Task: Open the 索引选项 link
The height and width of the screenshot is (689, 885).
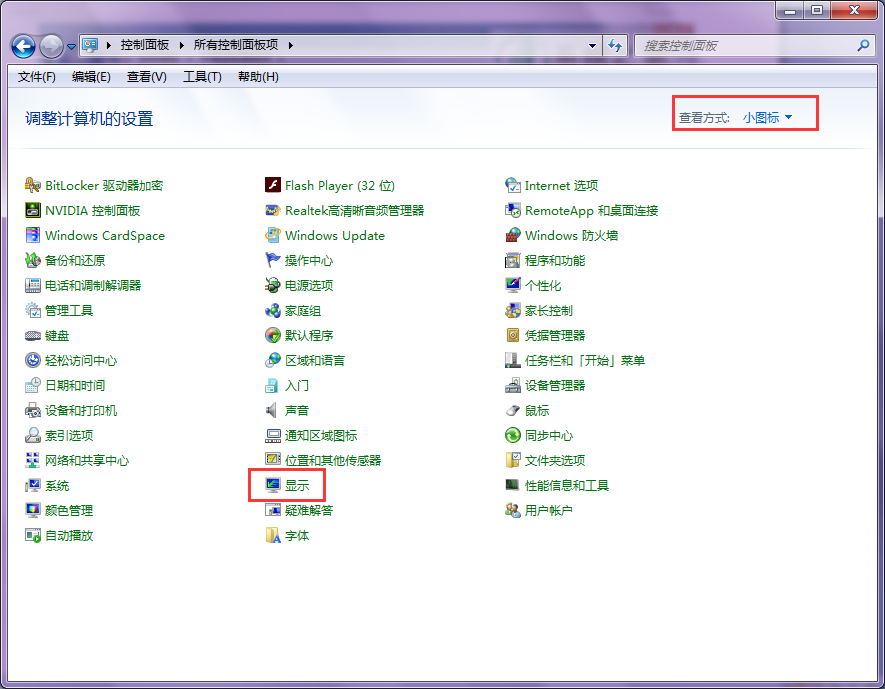Action: pos(69,435)
